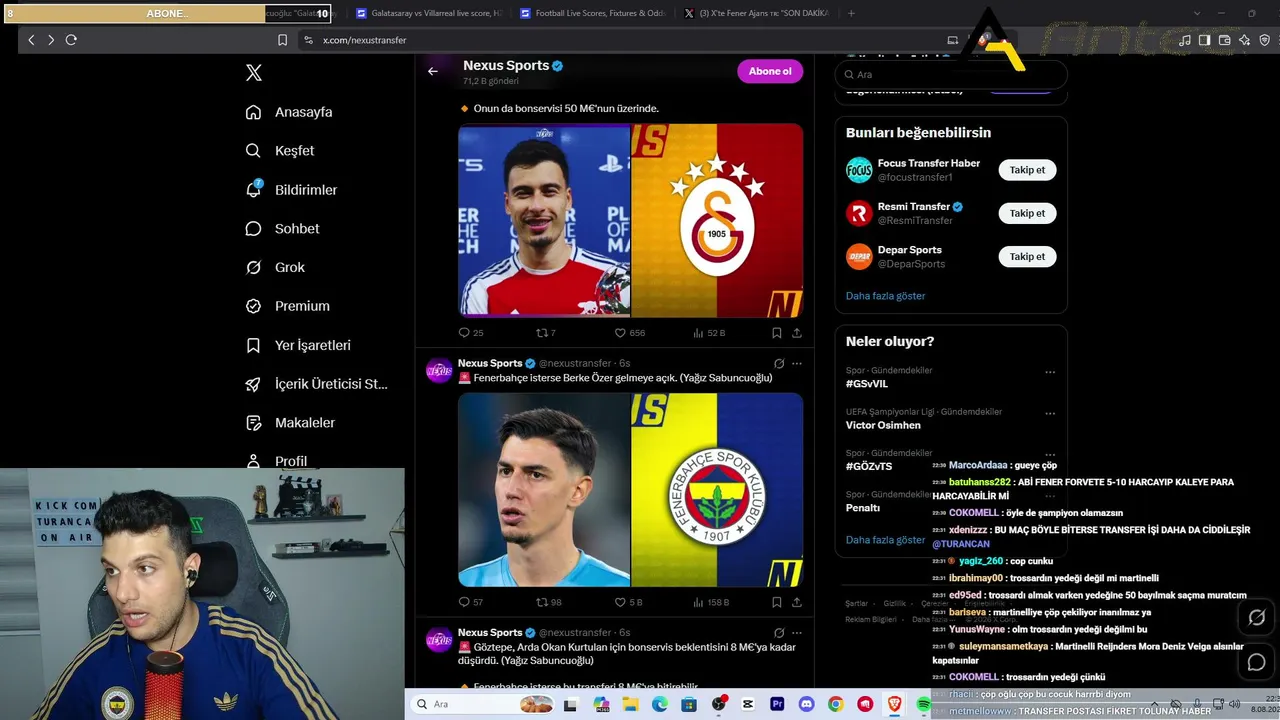The width and height of the screenshot is (1280, 720).
Task: Open the Berke Özer Fenerbahçe tweet image
Action: [630, 490]
